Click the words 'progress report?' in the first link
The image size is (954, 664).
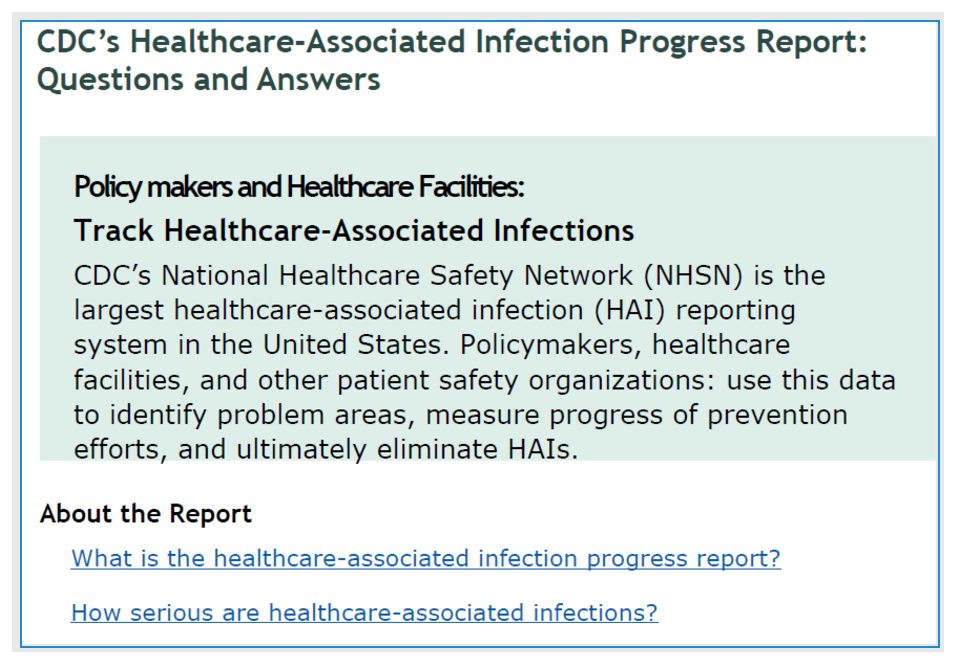coord(683,558)
